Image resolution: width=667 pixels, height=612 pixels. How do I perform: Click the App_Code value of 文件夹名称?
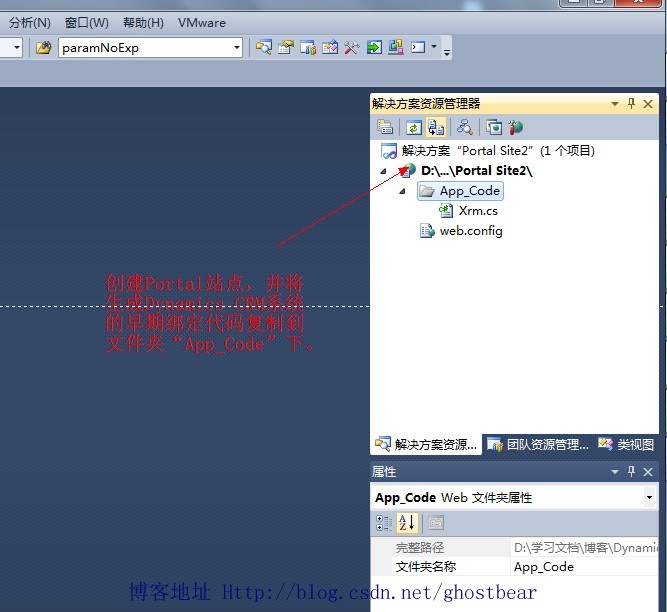[x=544, y=566]
